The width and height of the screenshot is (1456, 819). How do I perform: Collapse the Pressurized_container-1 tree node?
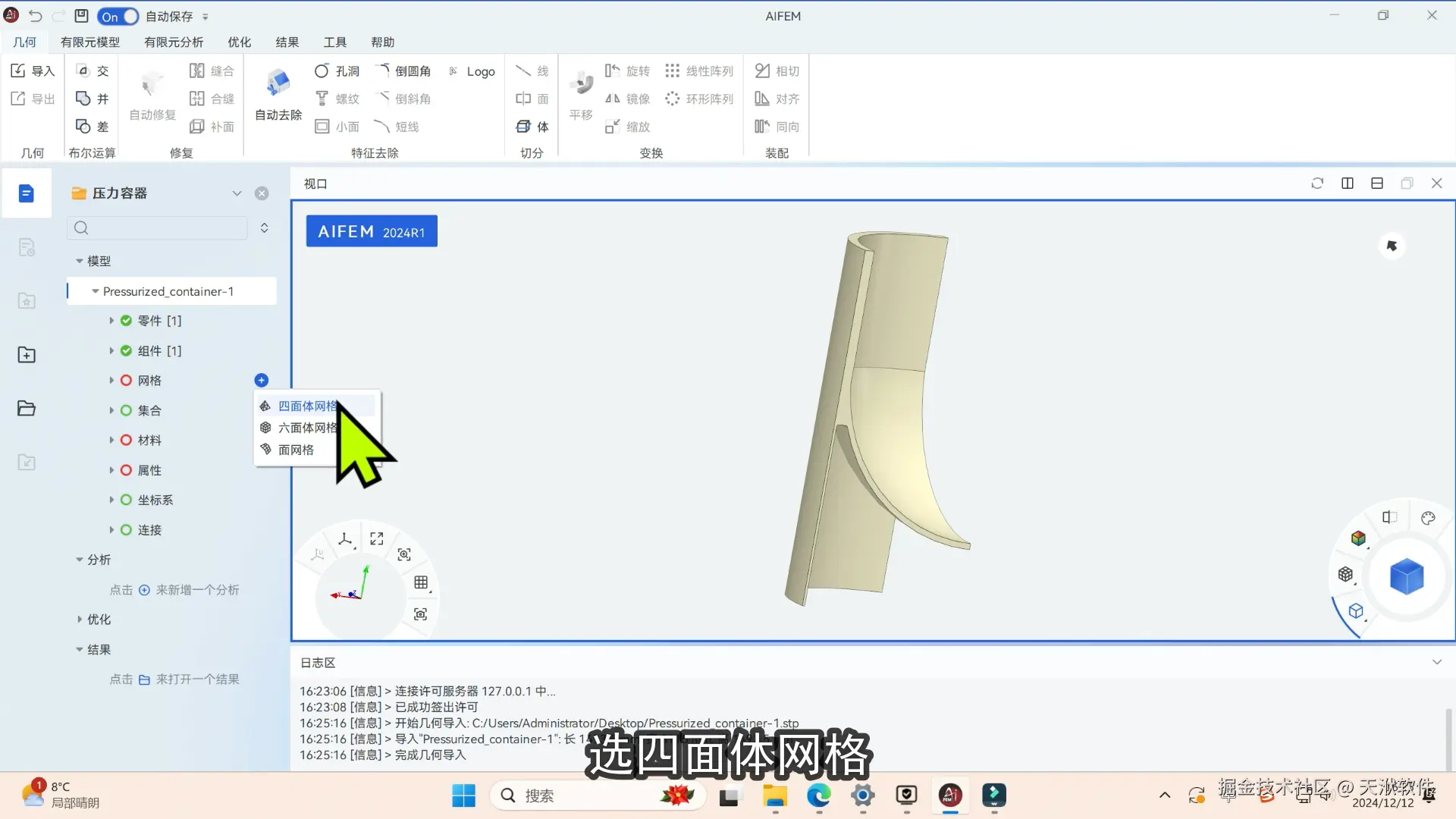(95, 291)
